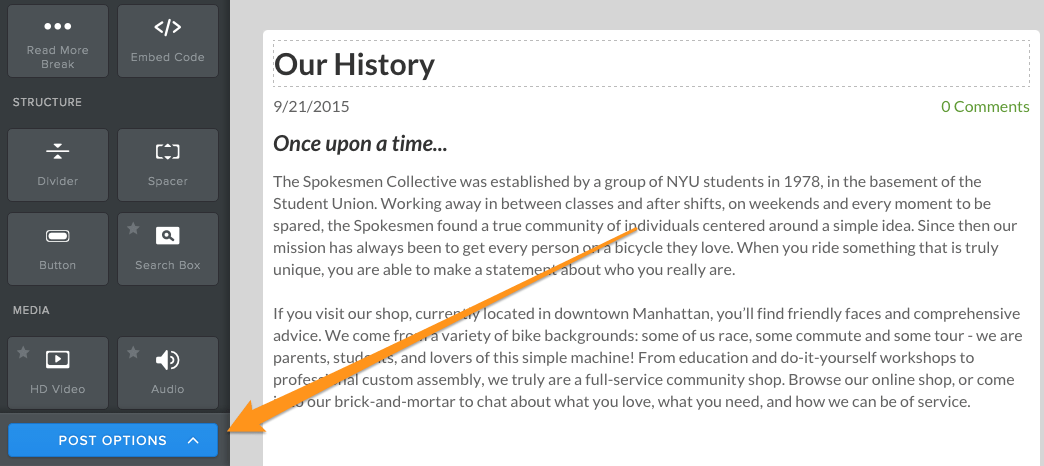The image size is (1044, 466).
Task: Choose the Search Box element
Action: click(x=168, y=249)
